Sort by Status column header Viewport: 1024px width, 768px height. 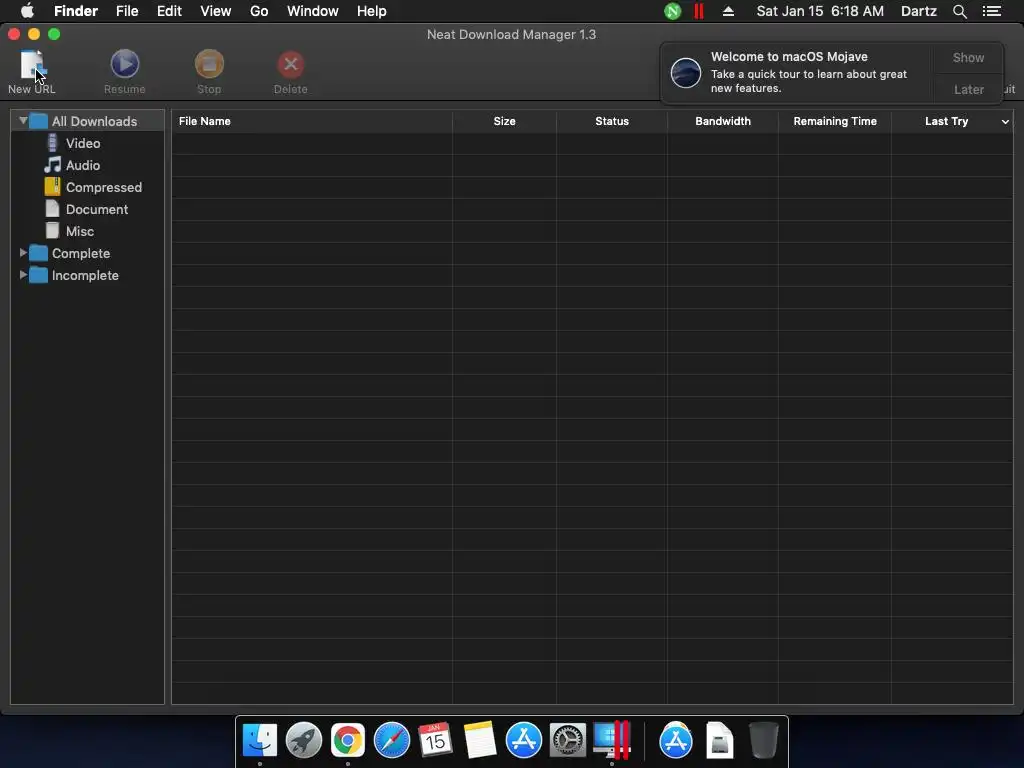pyautogui.click(x=612, y=121)
